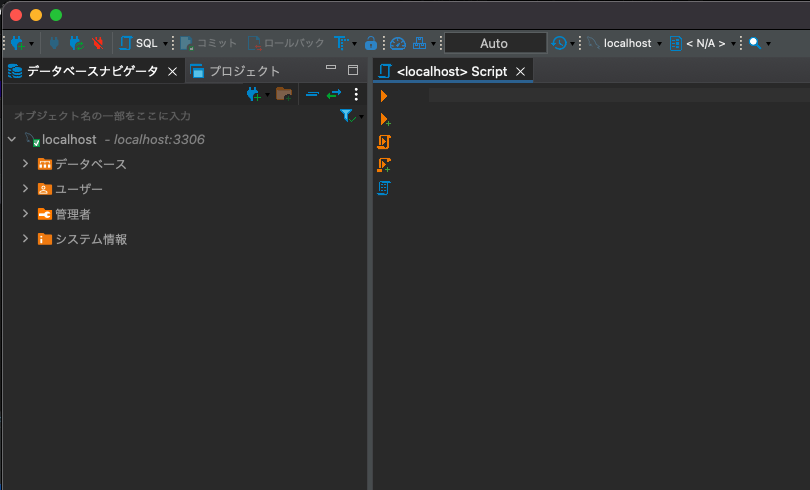Open the dropdown arrow next to search icon
Screen dimensions: 810x490
tap(769, 44)
